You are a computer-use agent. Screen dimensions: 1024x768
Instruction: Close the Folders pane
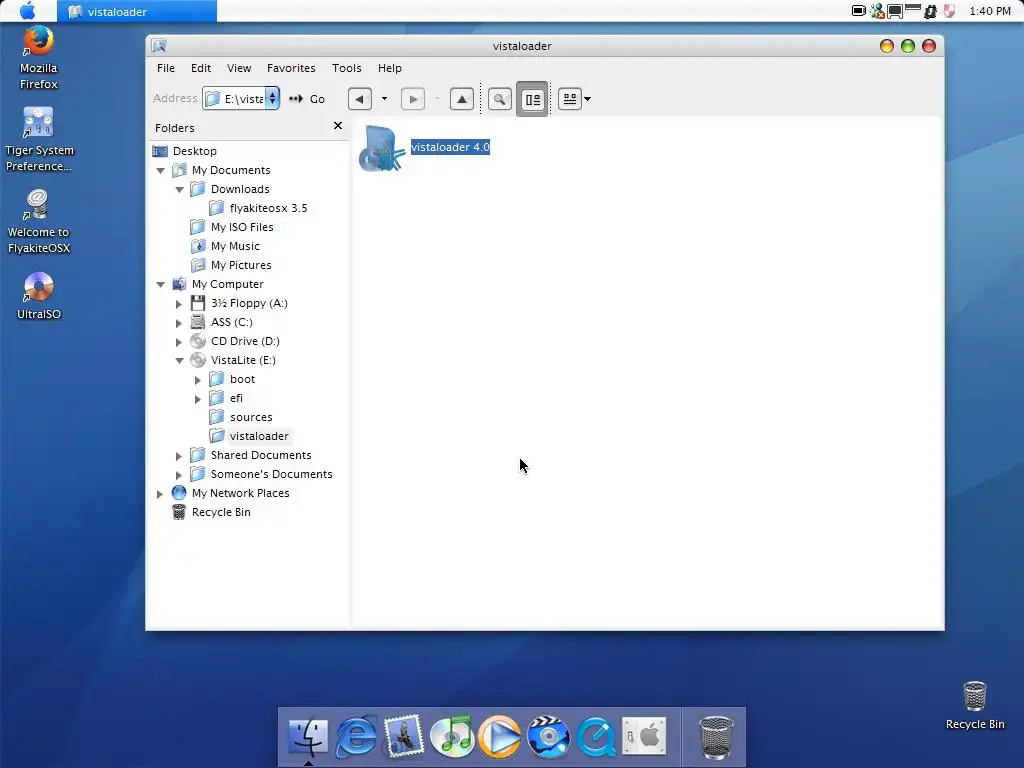[x=338, y=125]
